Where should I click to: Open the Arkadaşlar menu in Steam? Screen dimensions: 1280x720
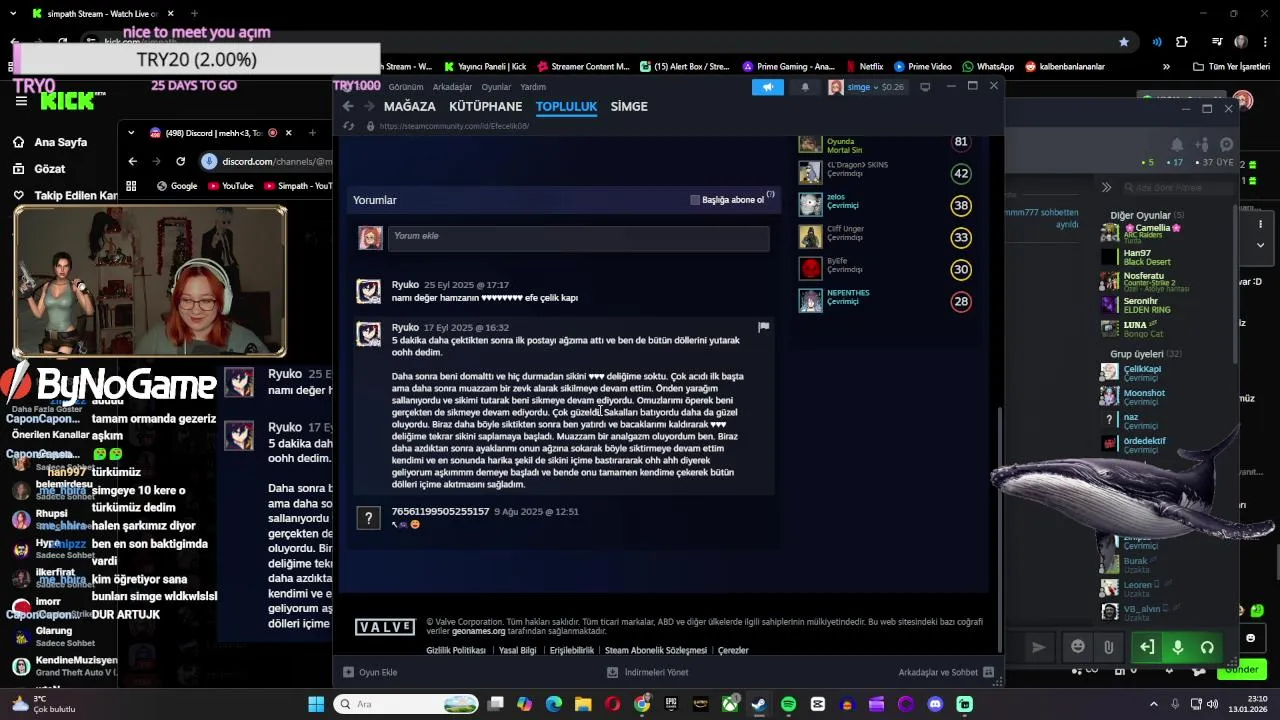tap(452, 87)
